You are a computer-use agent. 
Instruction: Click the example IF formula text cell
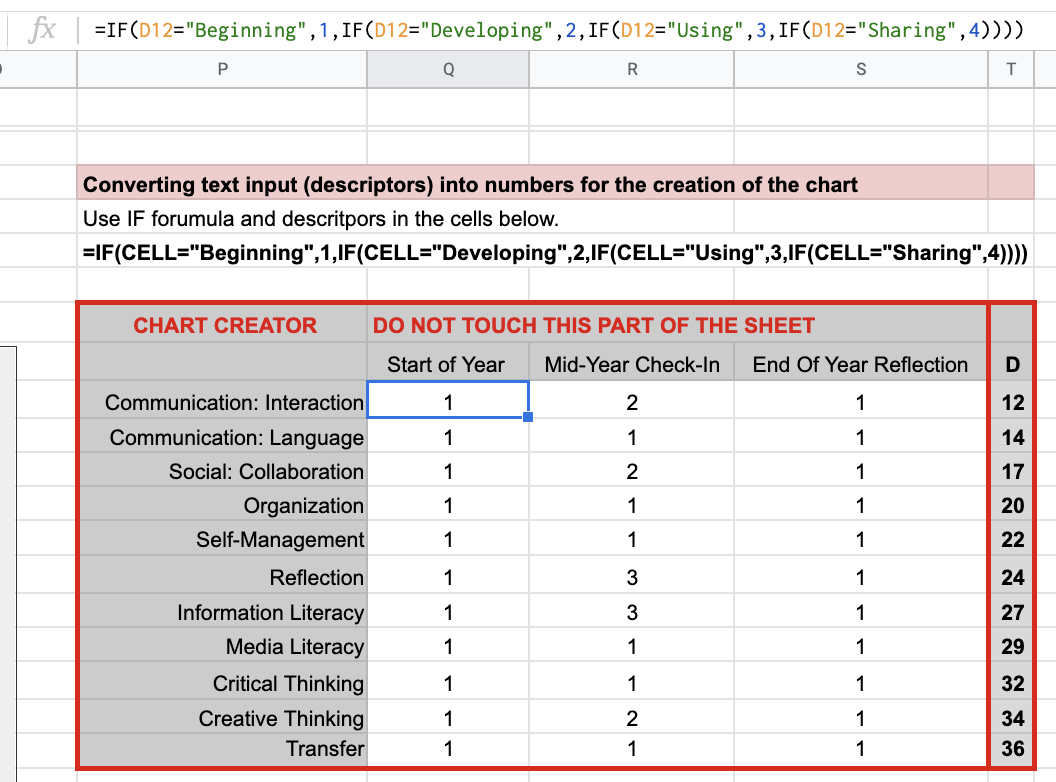554,253
